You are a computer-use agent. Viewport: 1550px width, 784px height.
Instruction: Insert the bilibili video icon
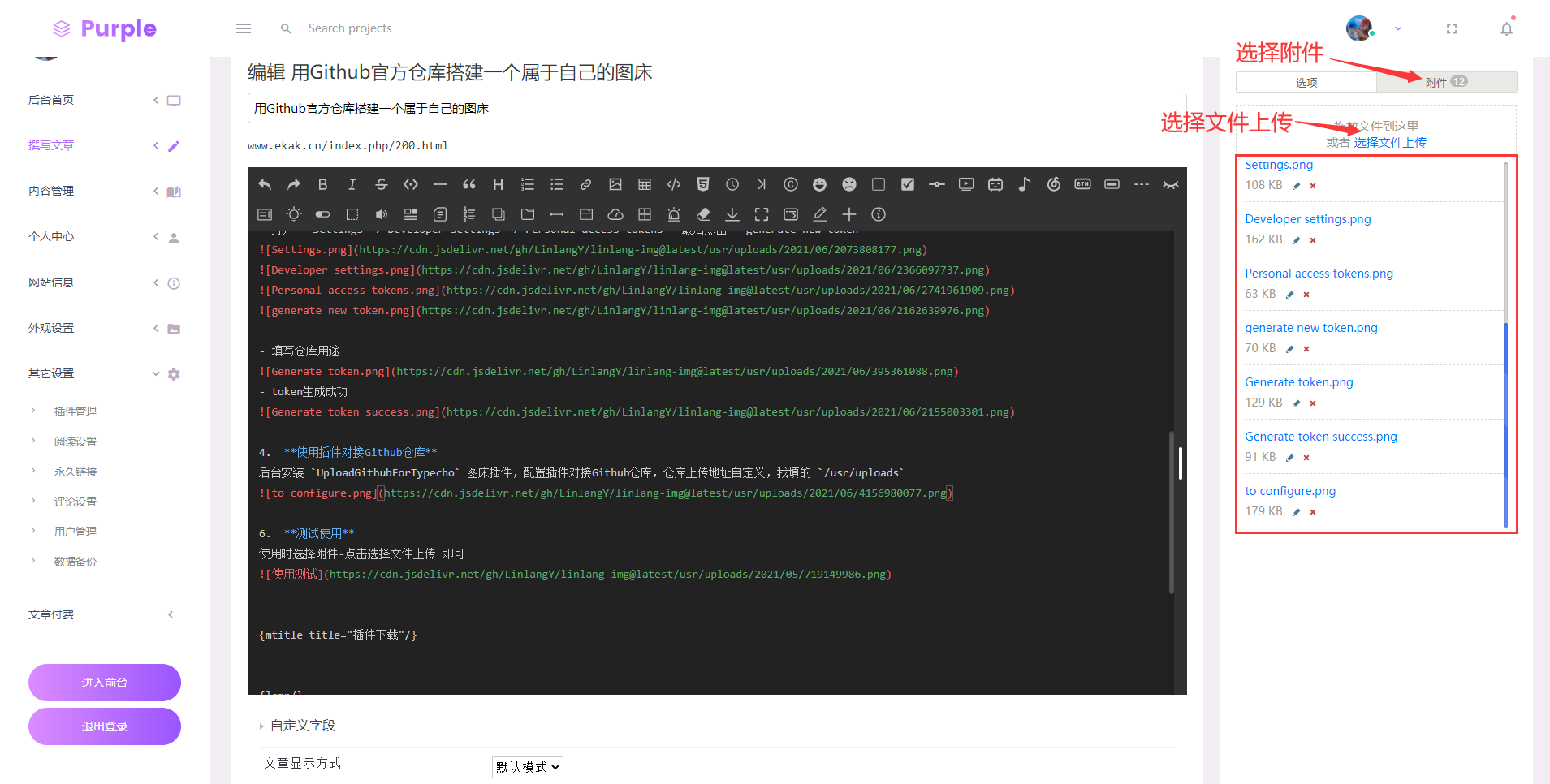tap(995, 184)
